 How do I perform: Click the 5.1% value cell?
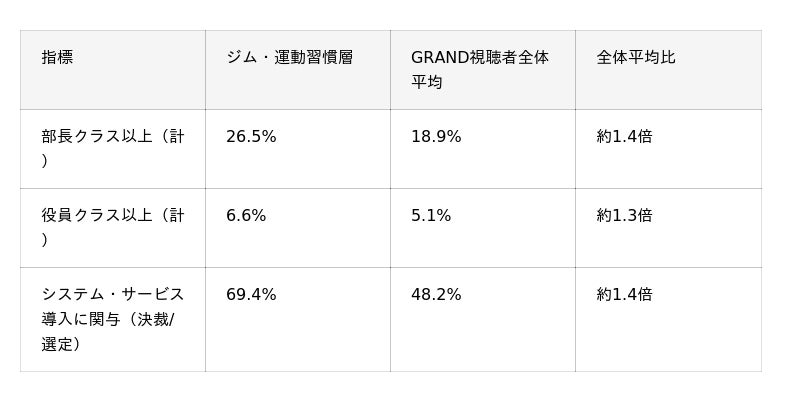[x=483, y=228]
